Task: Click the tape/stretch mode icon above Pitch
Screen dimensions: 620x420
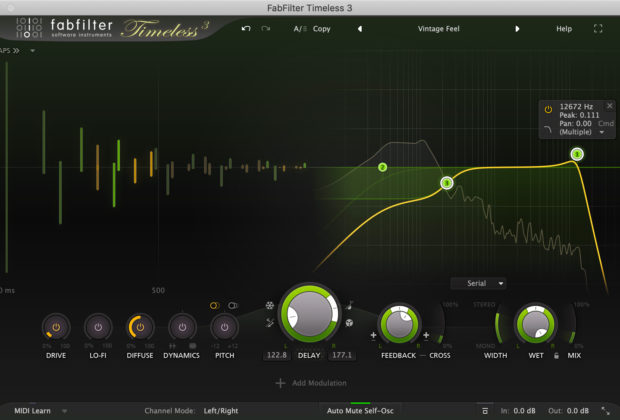Action: (x=233, y=305)
